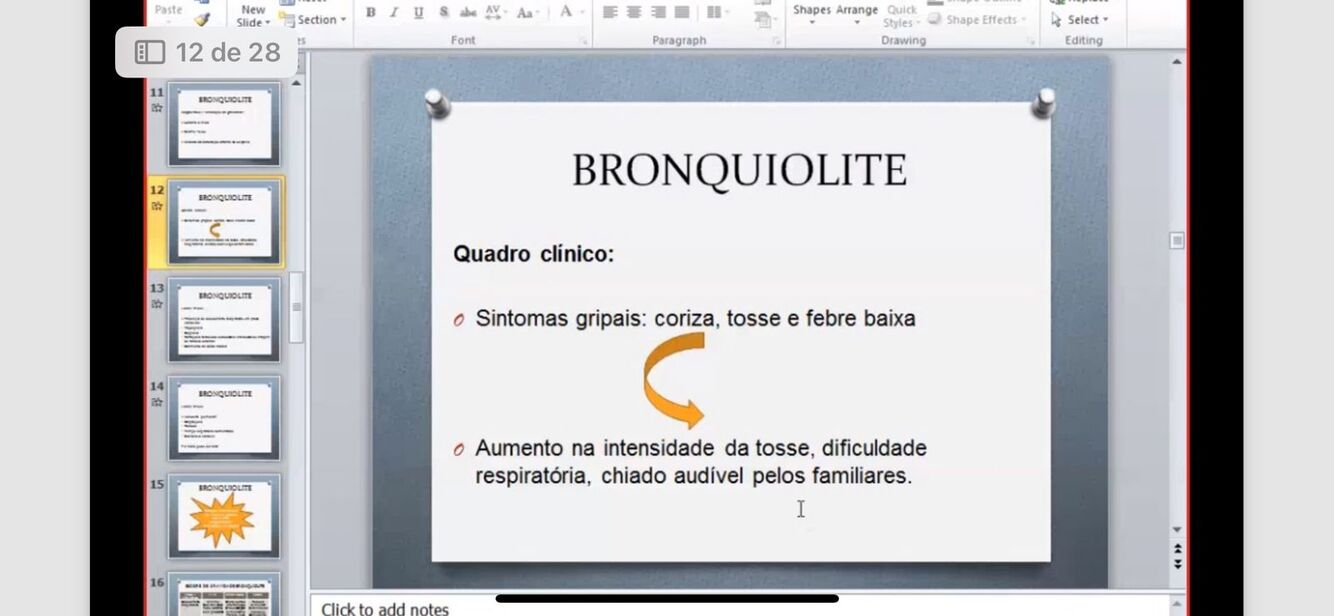1334x616 pixels.
Task: Align text to the right
Action: (x=658, y=13)
